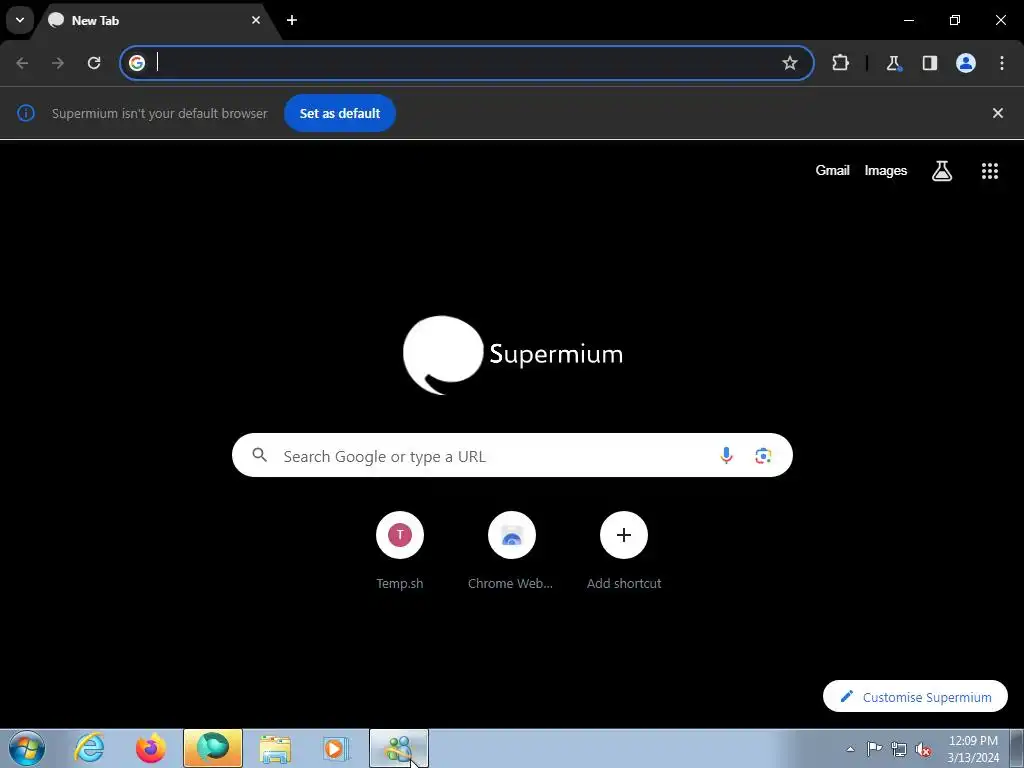Open the taskbar clock showing 12:09 PM
This screenshot has width=1024, height=768.
click(973, 749)
